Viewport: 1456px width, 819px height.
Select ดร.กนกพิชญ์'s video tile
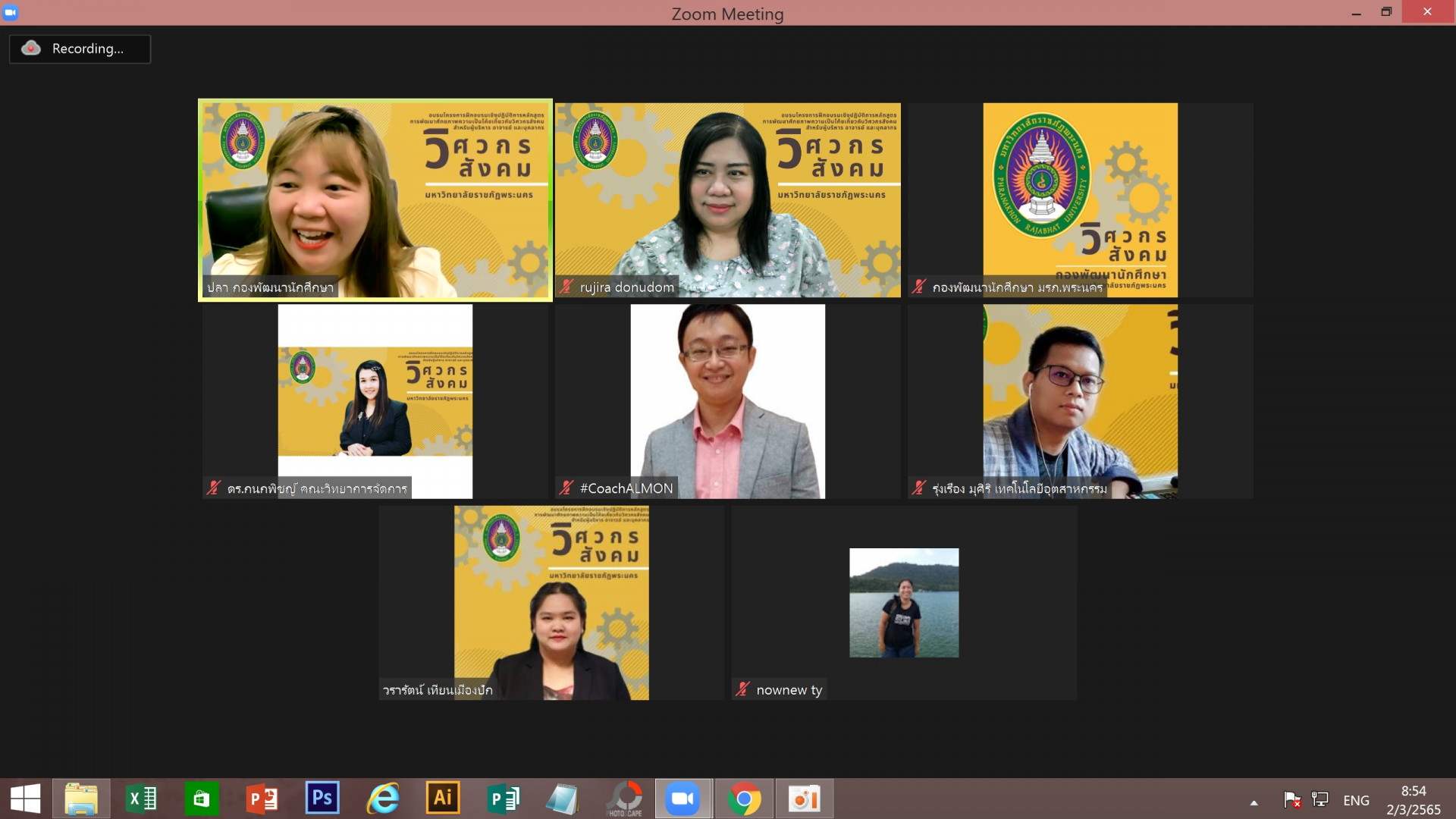375,401
